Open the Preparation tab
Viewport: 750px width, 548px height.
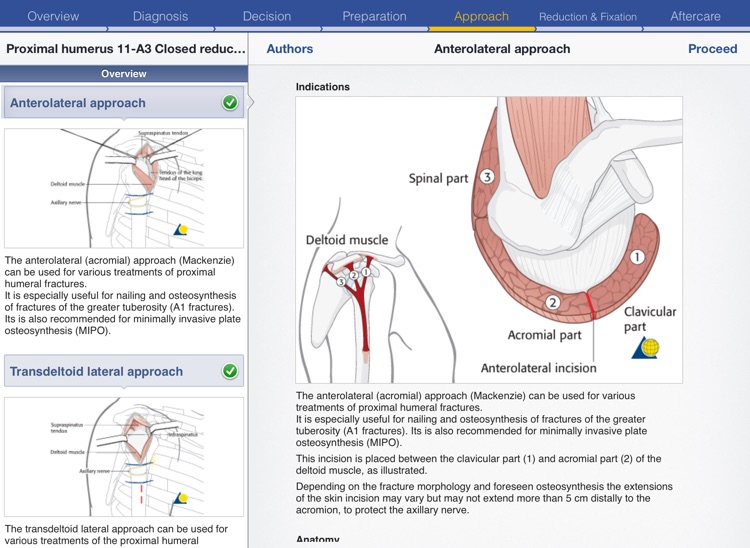374,16
